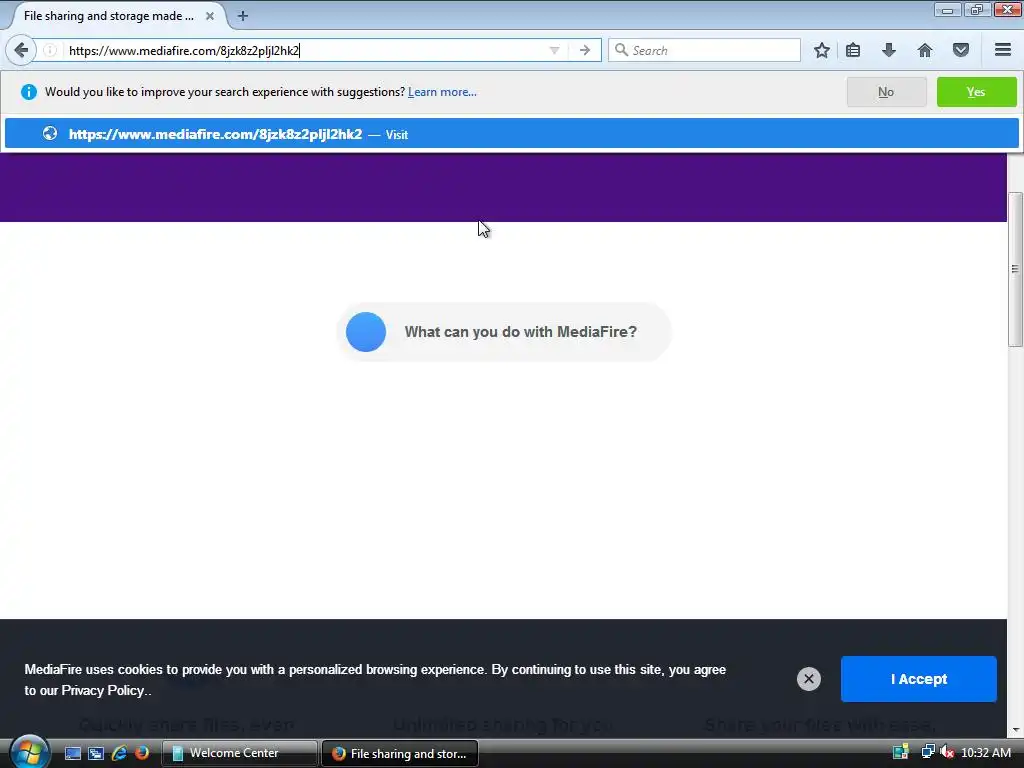Click the page vertical scrollbar thumb
Image resolution: width=1024 pixels, height=768 pixels.
click(x=1015, y=269)
